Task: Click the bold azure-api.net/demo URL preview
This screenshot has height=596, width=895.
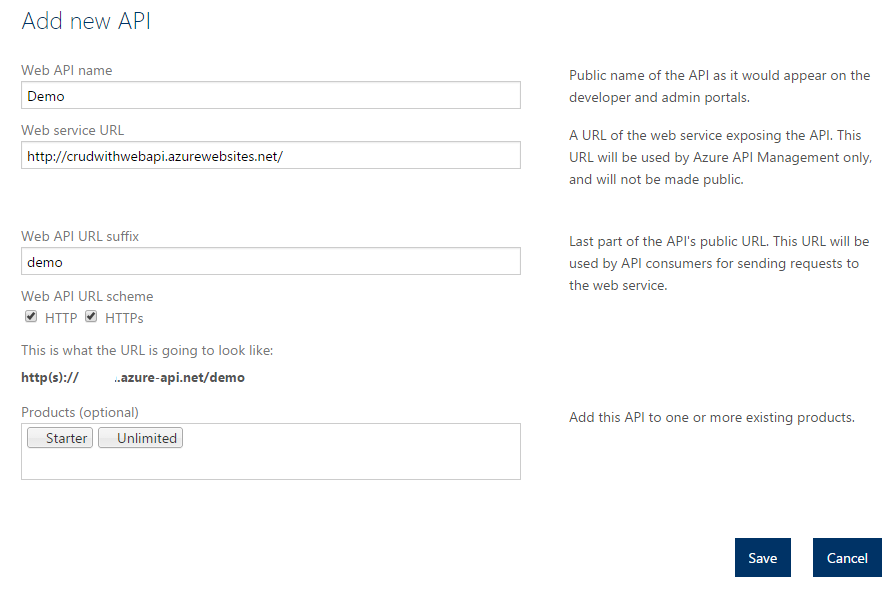Action: (x=180, y=378)
